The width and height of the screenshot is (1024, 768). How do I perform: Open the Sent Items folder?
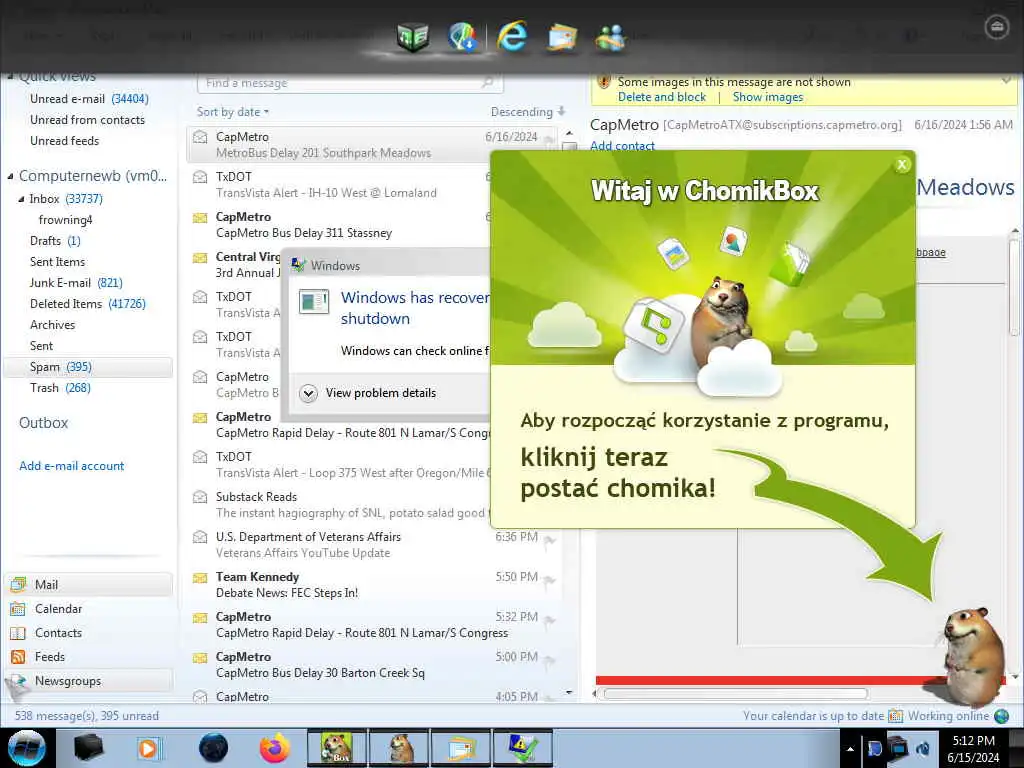[57, 261]
